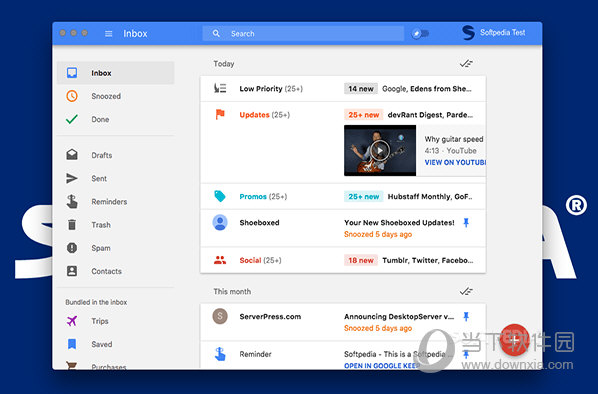Open the hamburger main menu icon

click(109, 34)
